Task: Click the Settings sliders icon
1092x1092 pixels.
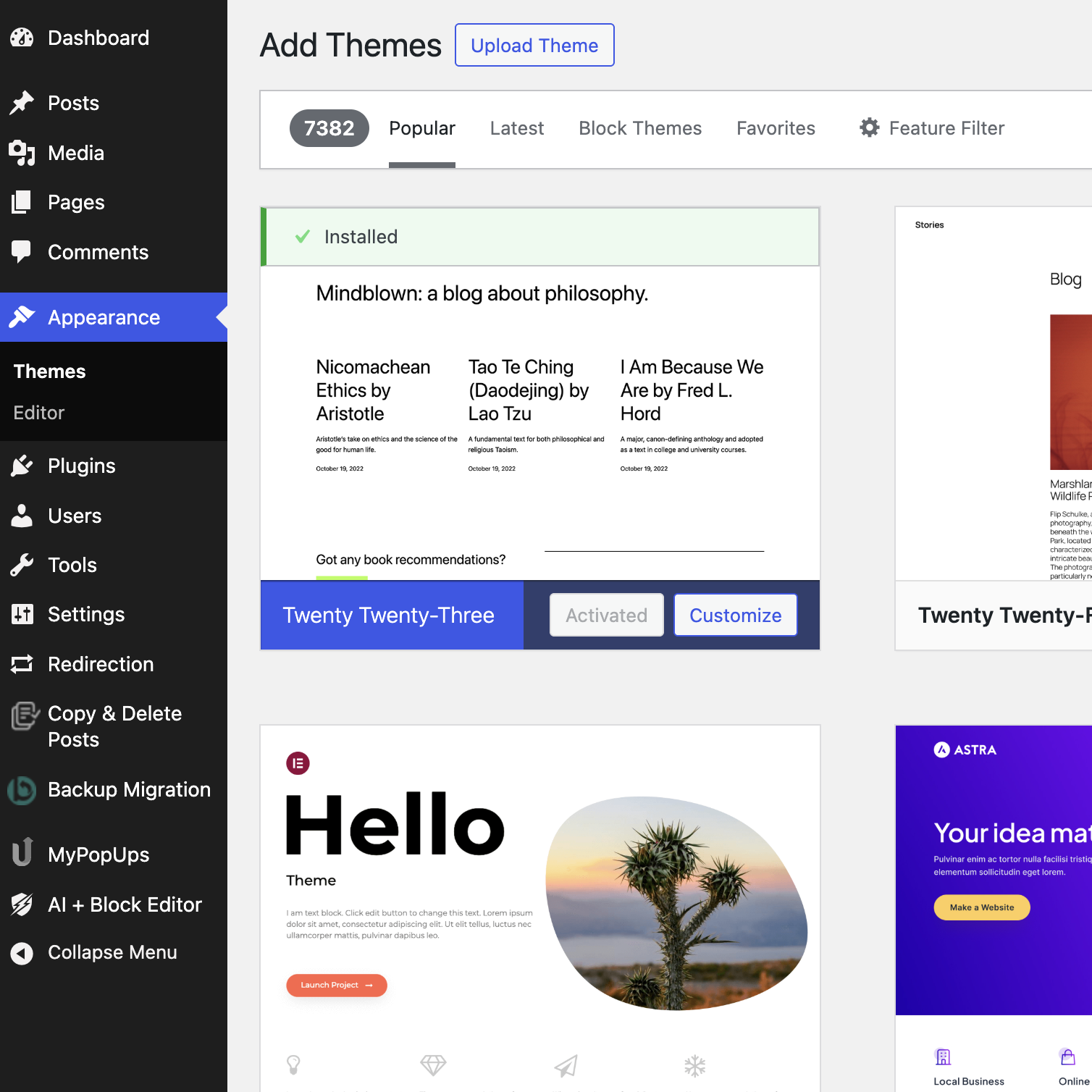Action: [22, 614]
